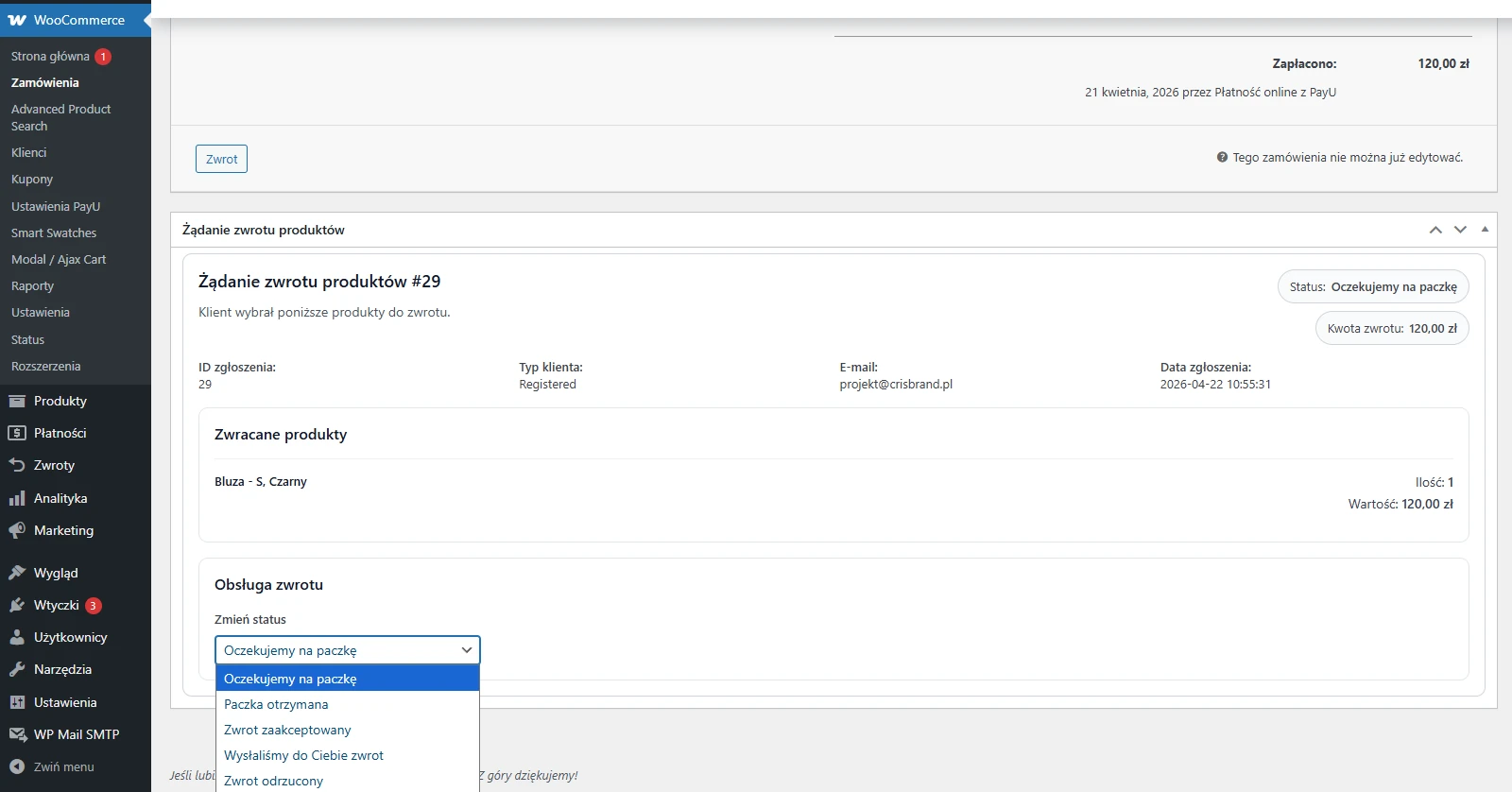1512x792 pixels.
Task: Click the WooCommerce logo icon
Action: pos(17,20)
